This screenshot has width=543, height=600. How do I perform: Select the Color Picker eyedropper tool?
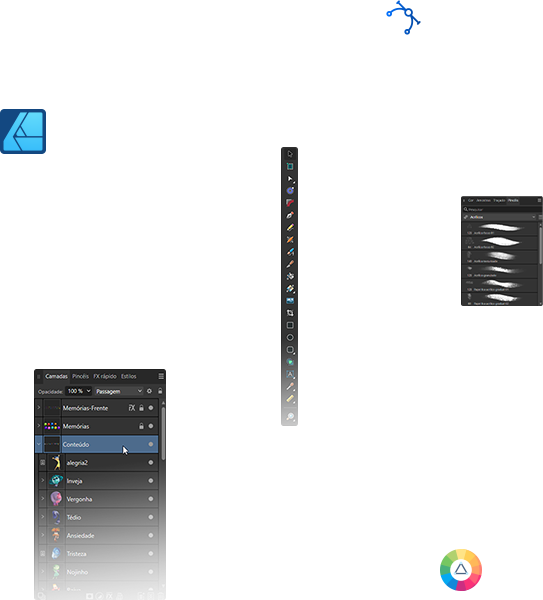pos(290,386)
